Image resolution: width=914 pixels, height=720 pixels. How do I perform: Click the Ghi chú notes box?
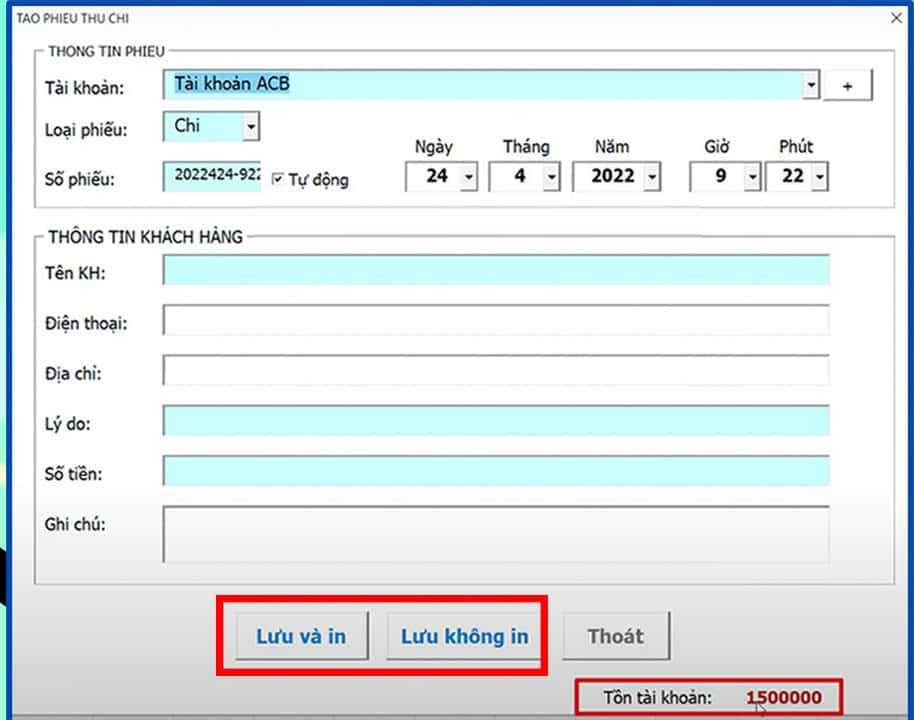496,535
